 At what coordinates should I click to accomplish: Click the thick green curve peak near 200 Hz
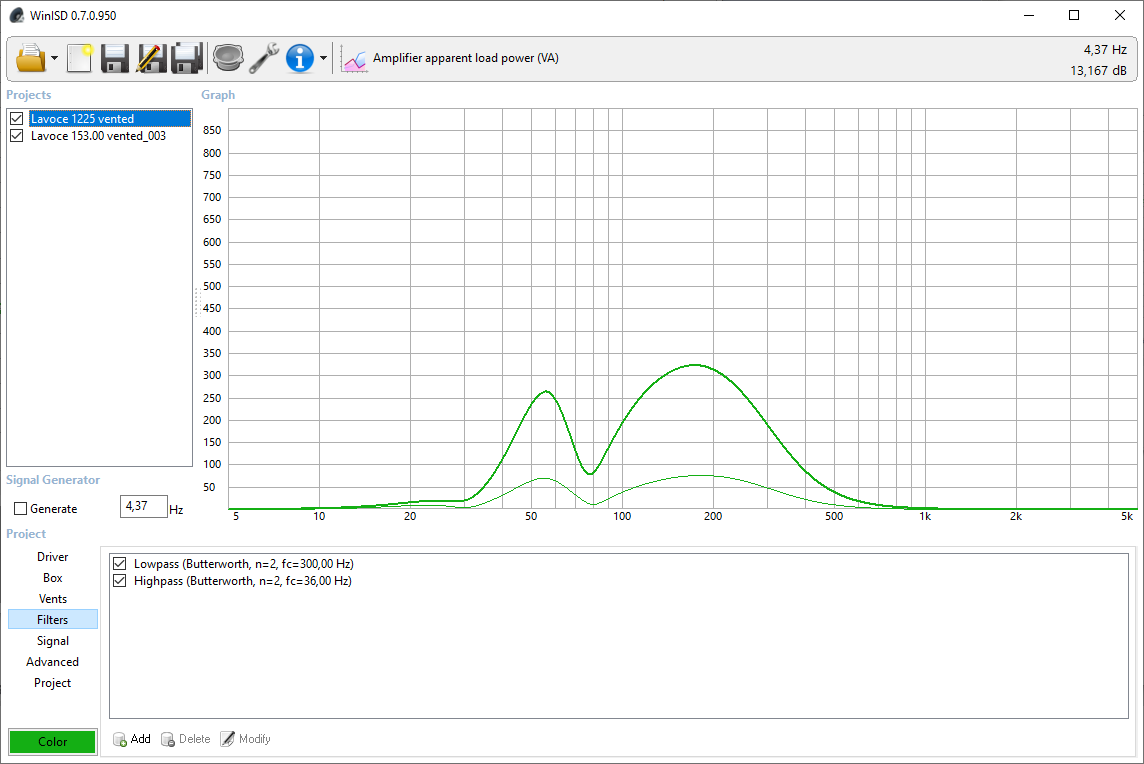[x=695, y=365]
